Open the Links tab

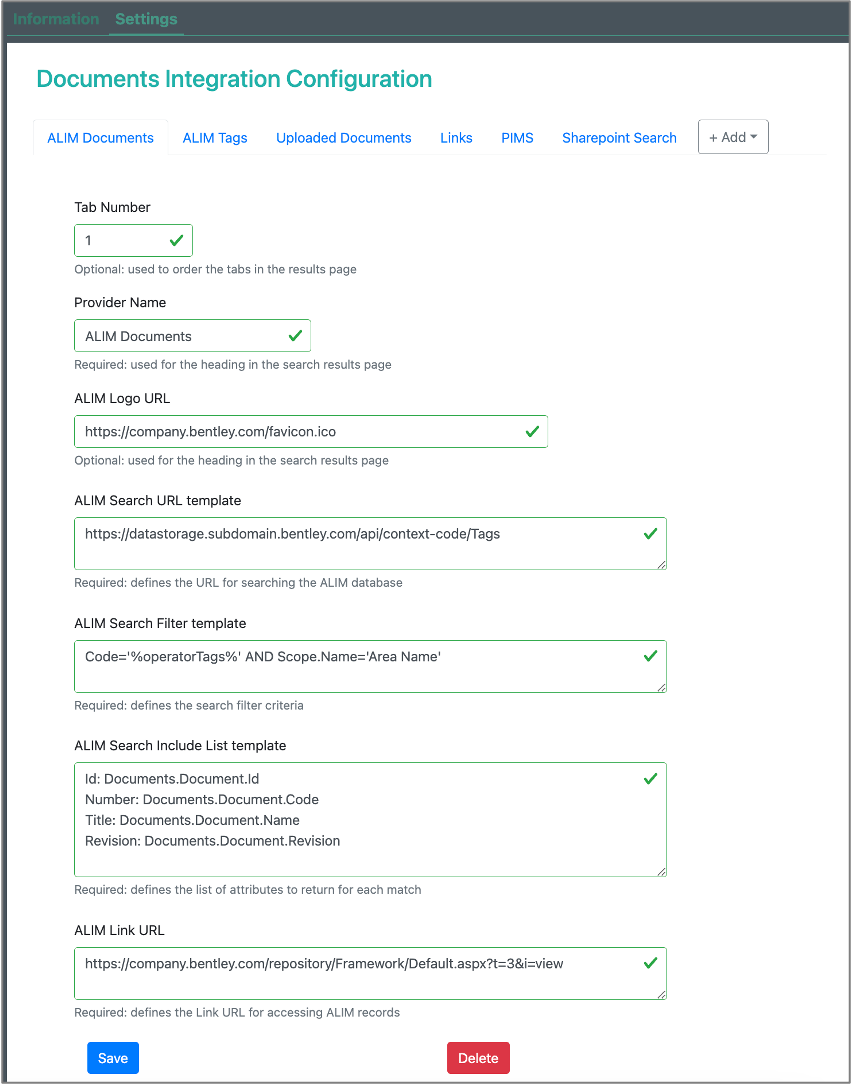coord(456,138)
